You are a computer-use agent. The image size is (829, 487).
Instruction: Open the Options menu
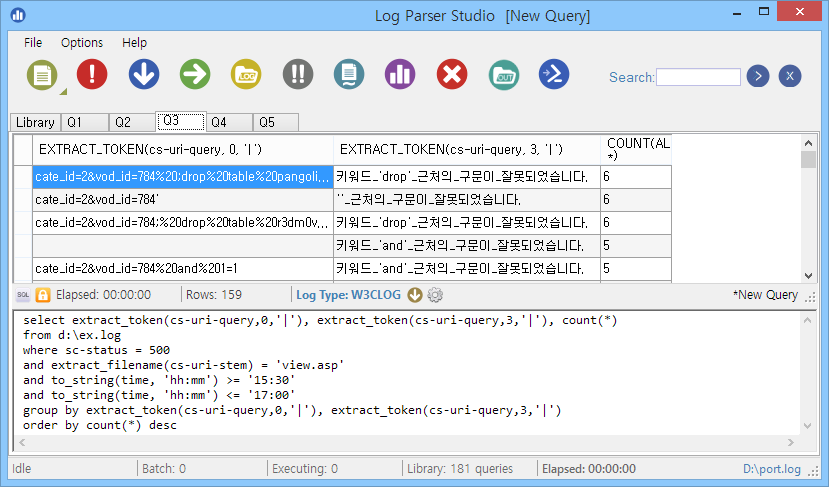coord(82,43)
